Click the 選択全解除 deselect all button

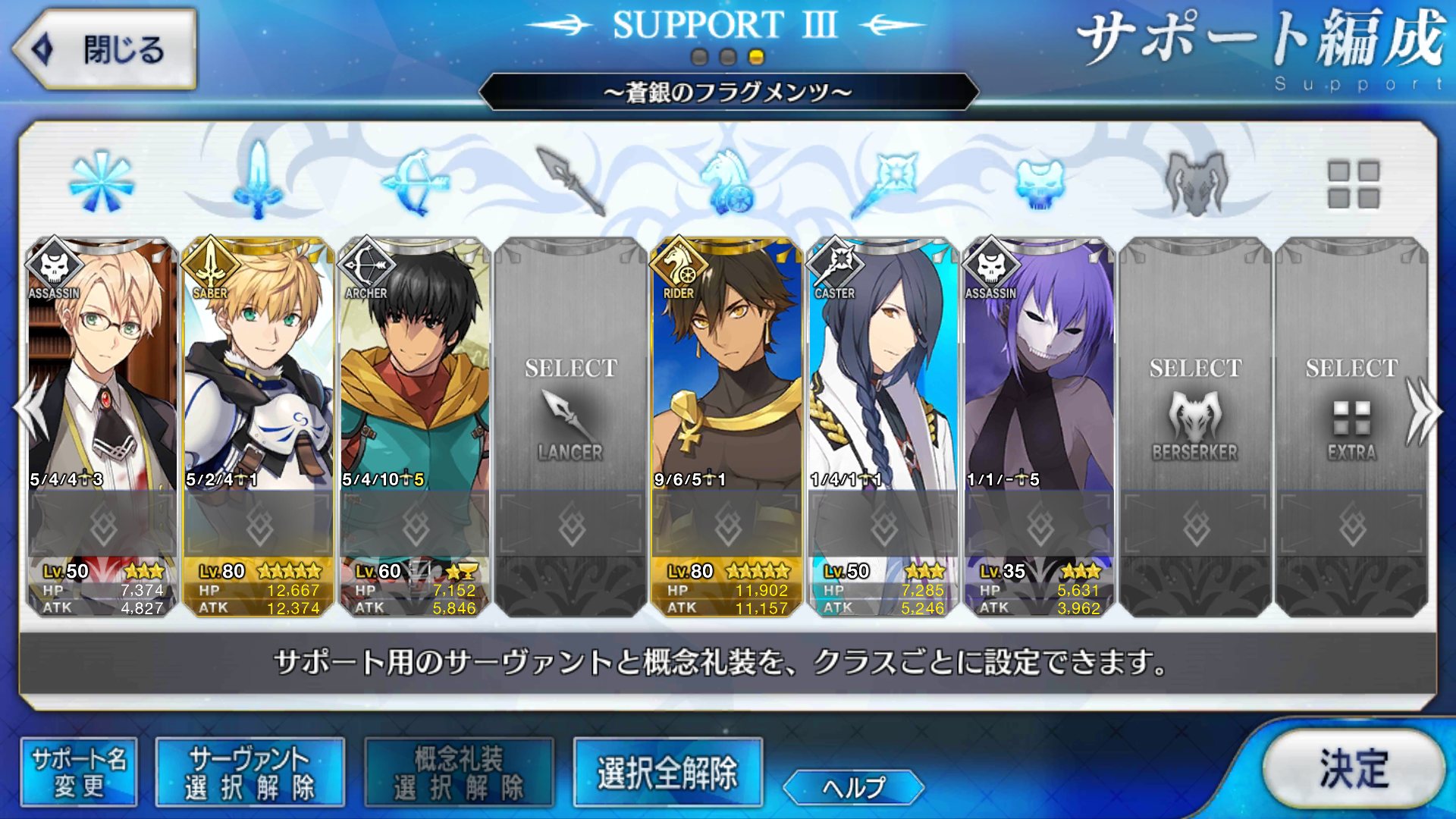(667, 773)
